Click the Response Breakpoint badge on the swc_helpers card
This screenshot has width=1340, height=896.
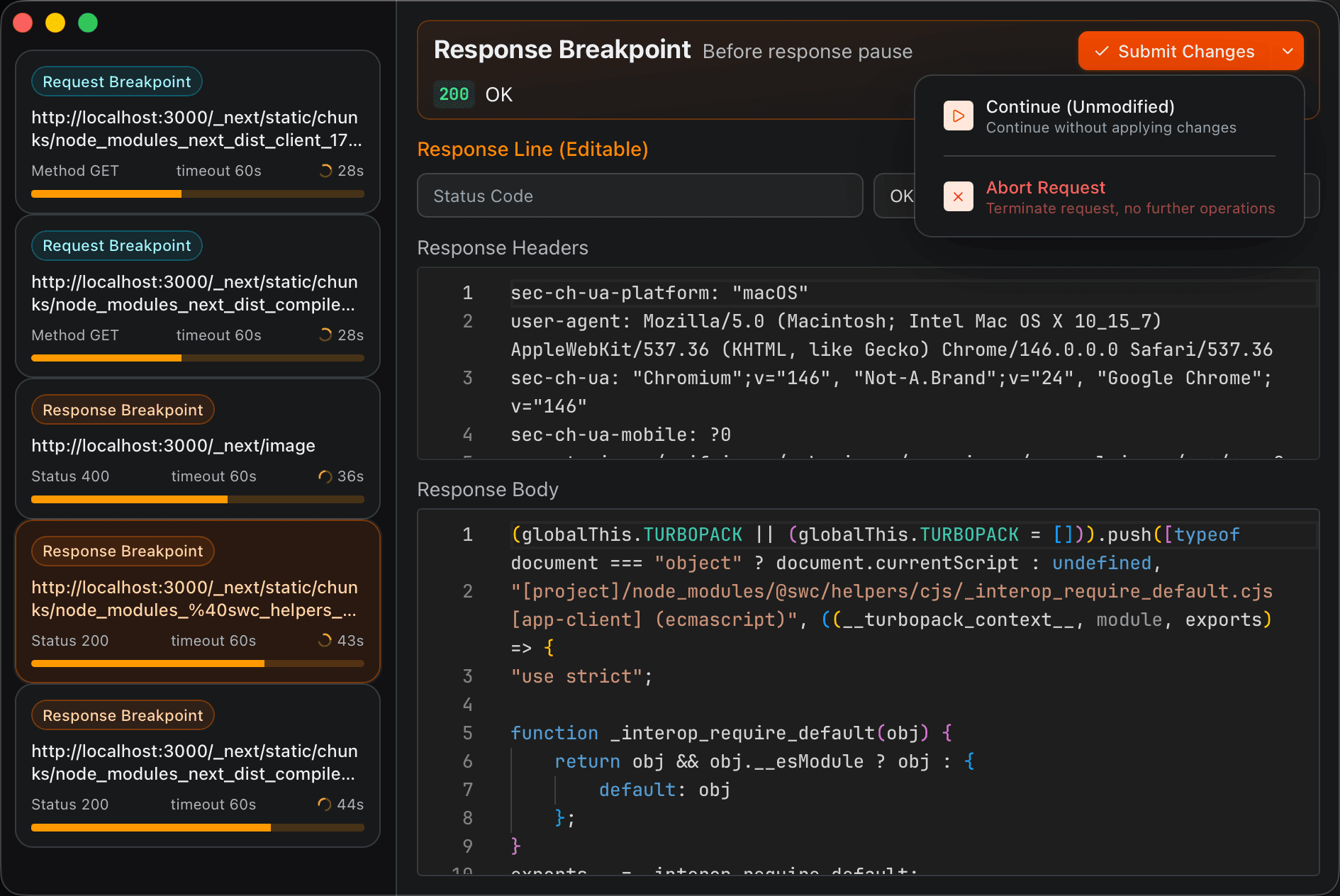[122, 551]
